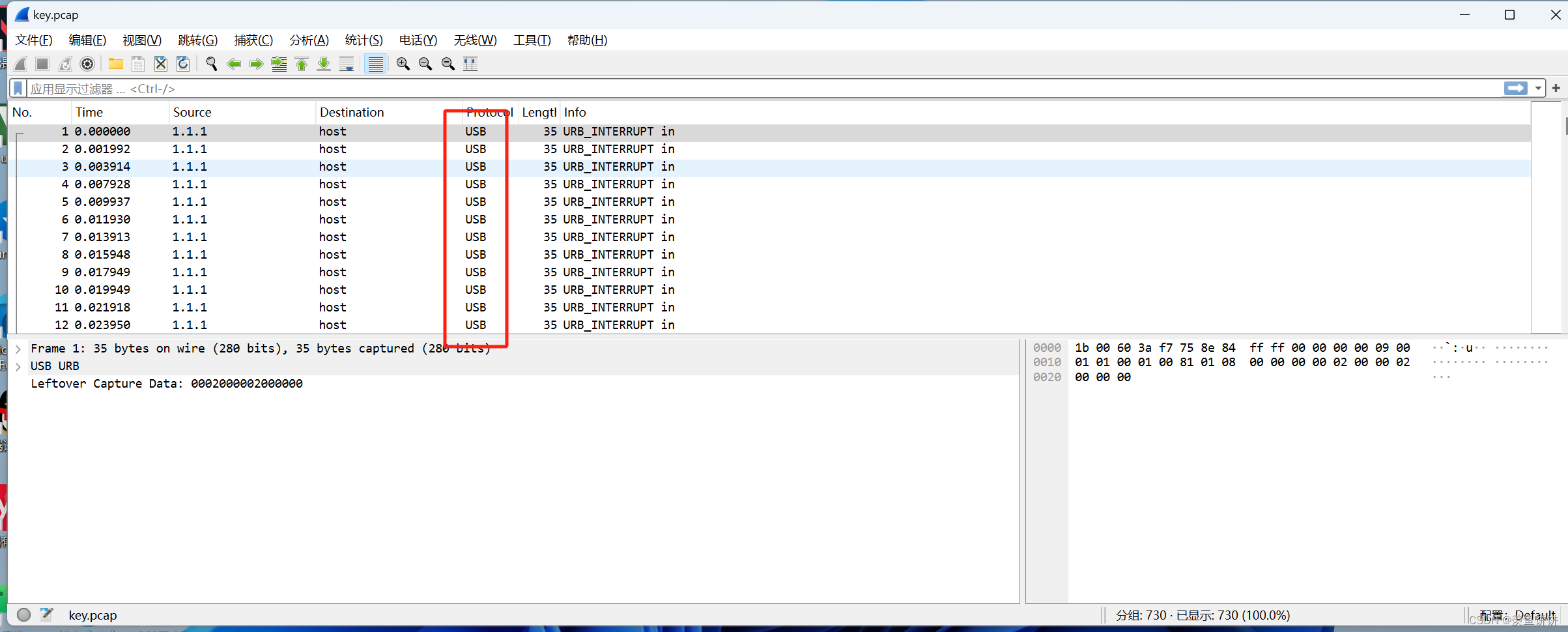The image size is (1568, 632).
Task: Start a new live capture
Action: point(20,63)
